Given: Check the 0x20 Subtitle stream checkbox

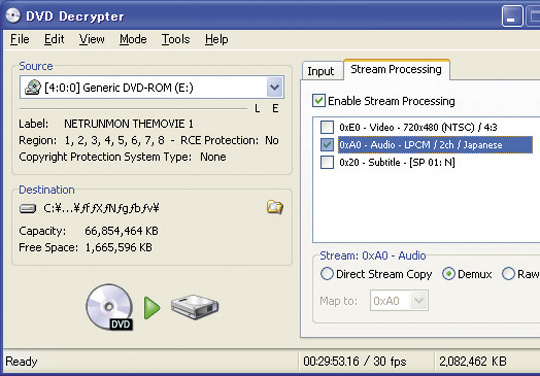Looking at the screenshot, I should (x=327, y=162).
